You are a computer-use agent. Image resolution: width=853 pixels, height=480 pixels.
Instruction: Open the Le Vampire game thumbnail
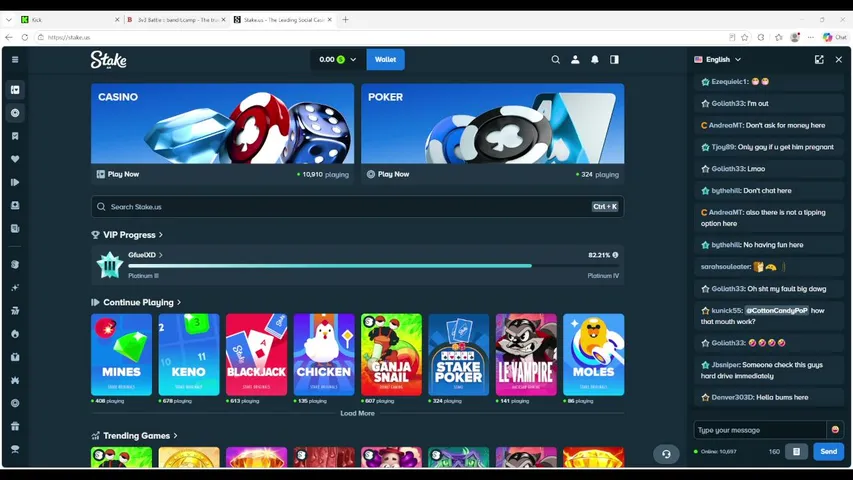[526, 354]
